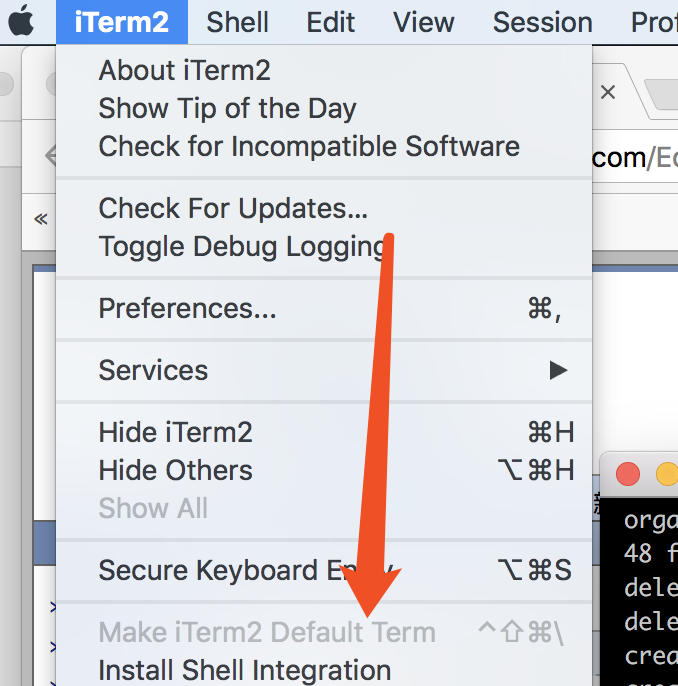Minimize terminal window with yellow button
The image size is (678, 686).
pos(666,473)
